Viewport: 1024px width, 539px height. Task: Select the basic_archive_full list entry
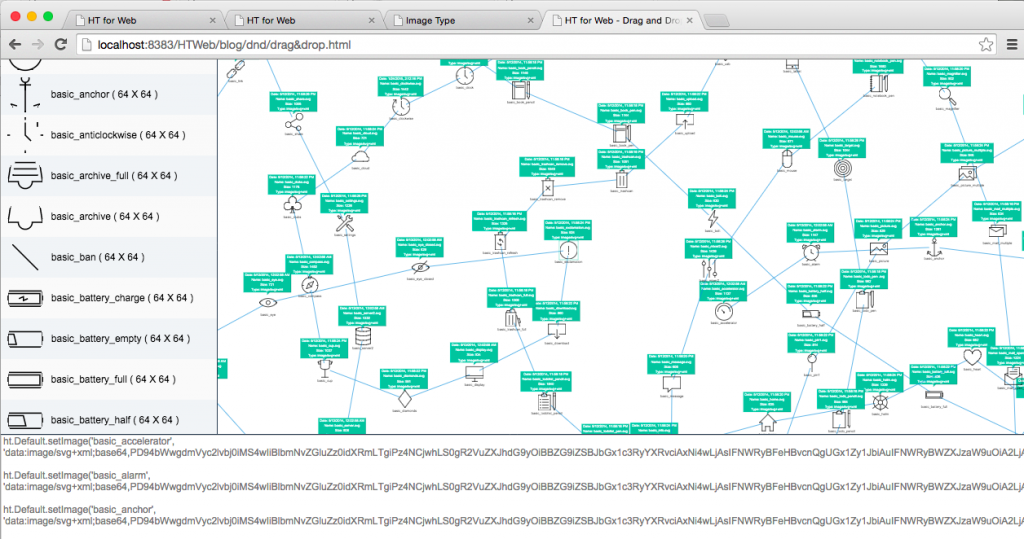113,176
